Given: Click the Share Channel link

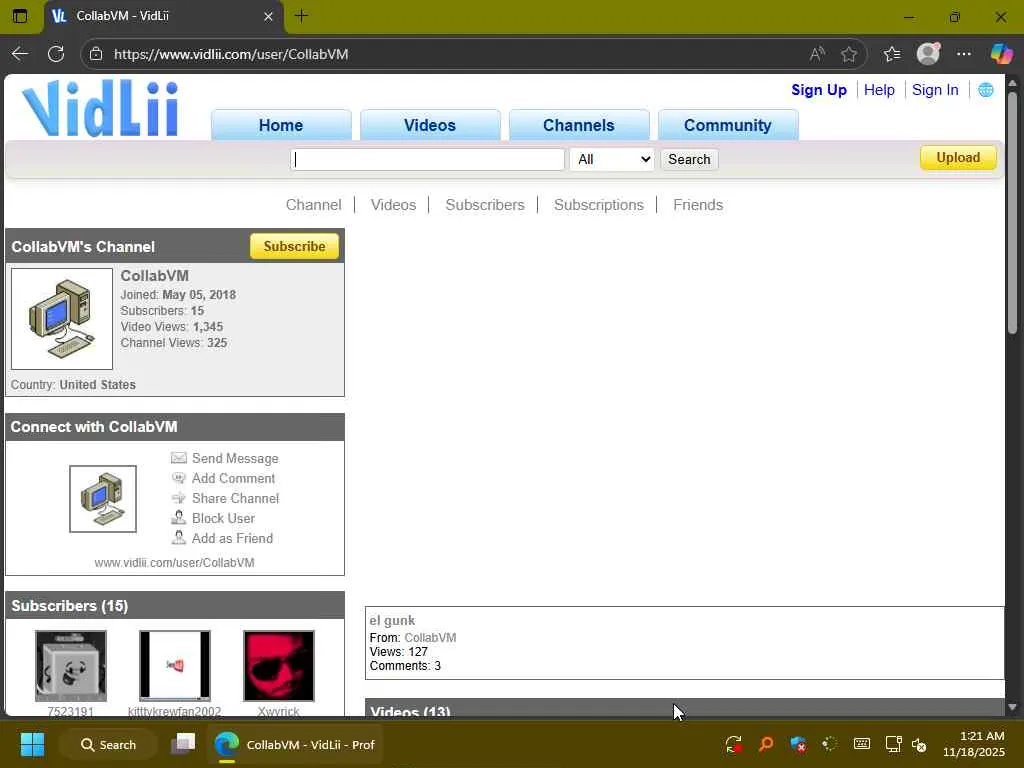Looking at the screenshot, I should (235, 498).
